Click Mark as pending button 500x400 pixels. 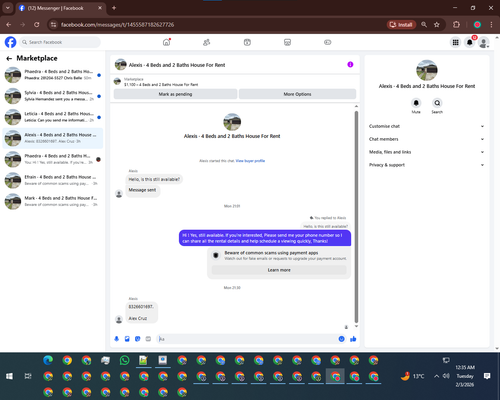[x=175, y=94]
